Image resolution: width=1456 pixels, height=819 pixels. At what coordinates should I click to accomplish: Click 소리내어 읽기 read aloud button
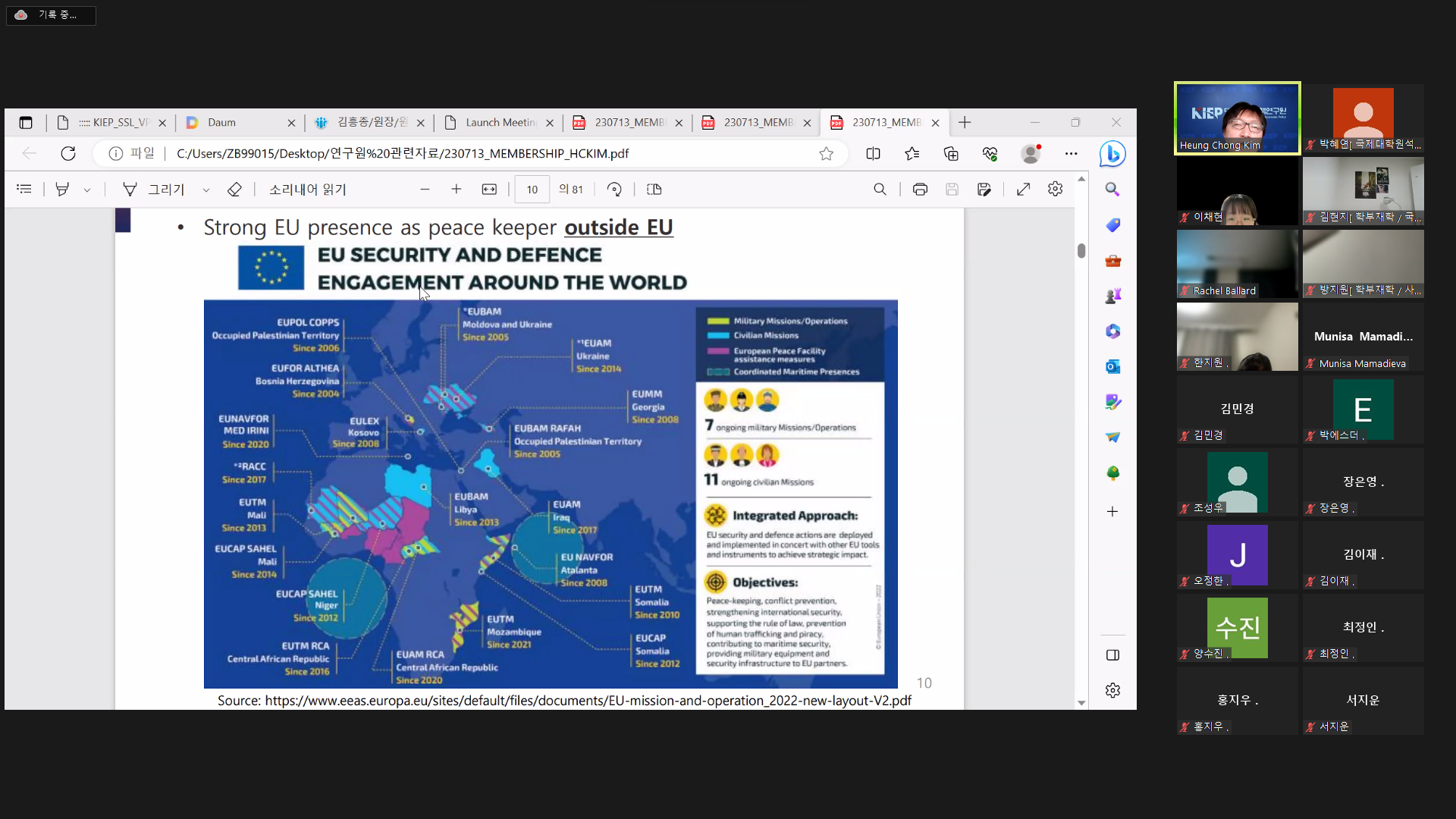(307, 190)
